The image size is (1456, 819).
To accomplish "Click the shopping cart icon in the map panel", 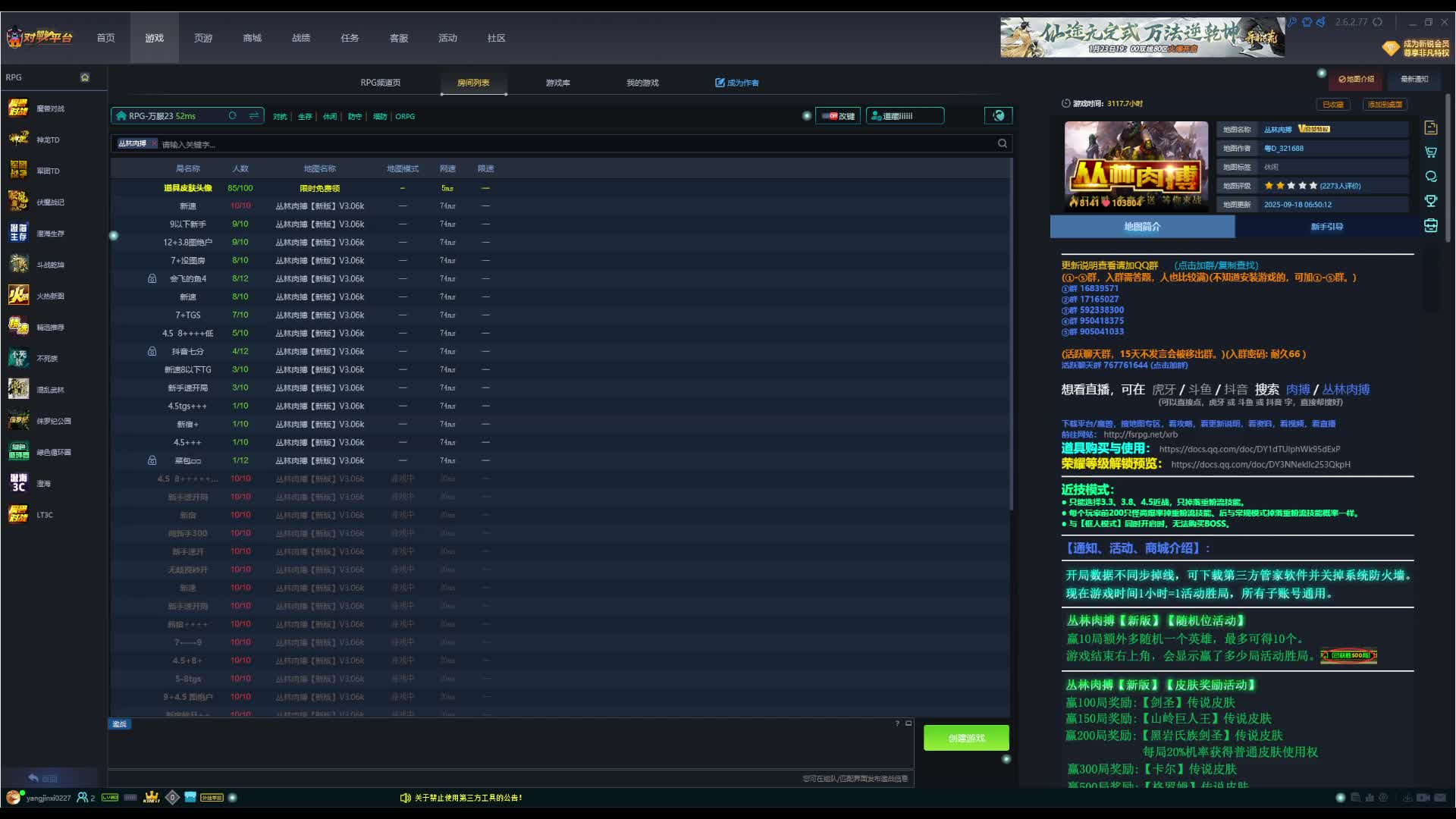I will point(1431,152).
